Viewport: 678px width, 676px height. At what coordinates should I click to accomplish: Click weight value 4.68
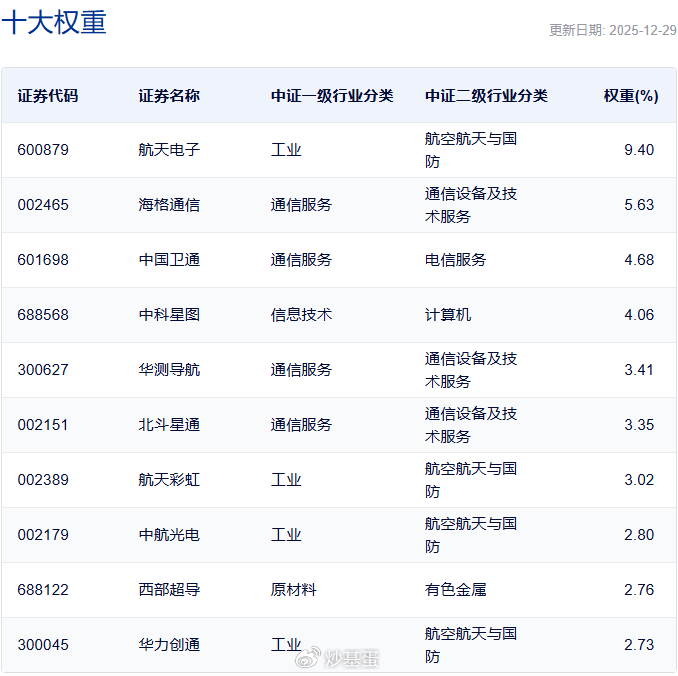pyautogui.click(x=639, y=260)
